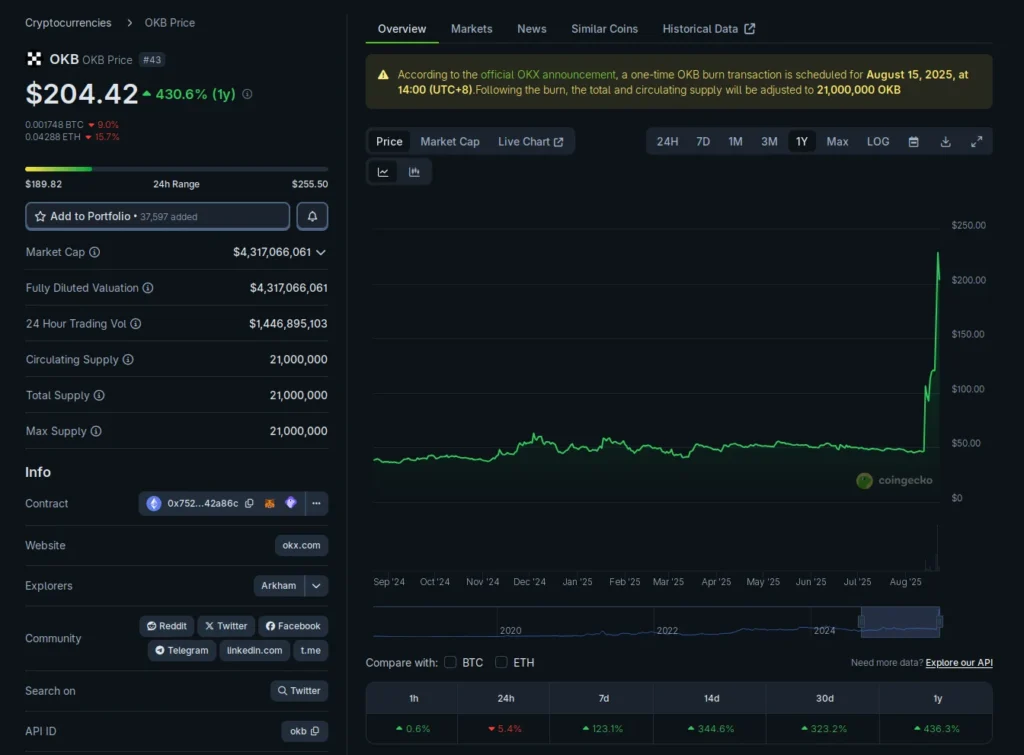Copy the okb API ID
The image size is (1024, 755).
(315, 731)
